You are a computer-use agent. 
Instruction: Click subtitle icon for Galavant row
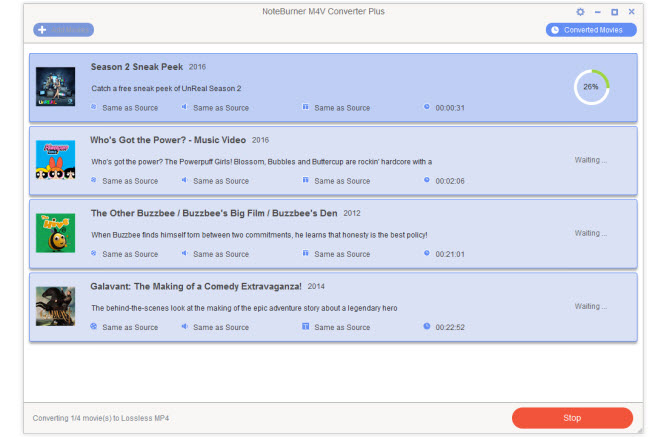306,326
